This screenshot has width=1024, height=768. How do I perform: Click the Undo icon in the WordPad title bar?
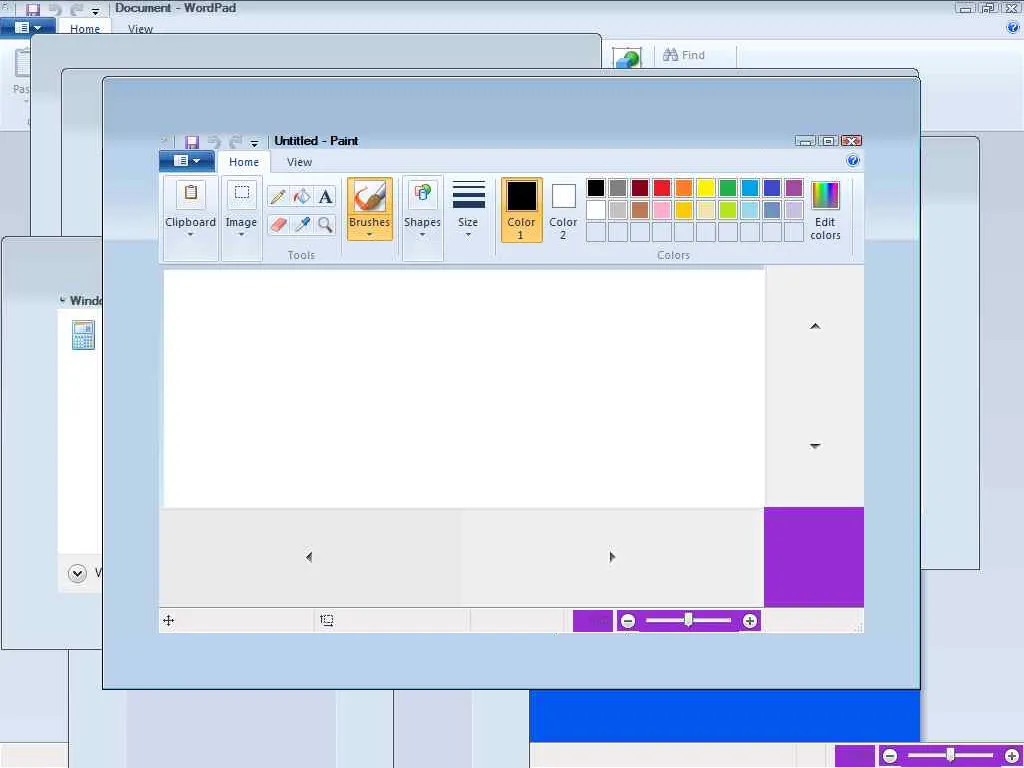pos(55,10)
